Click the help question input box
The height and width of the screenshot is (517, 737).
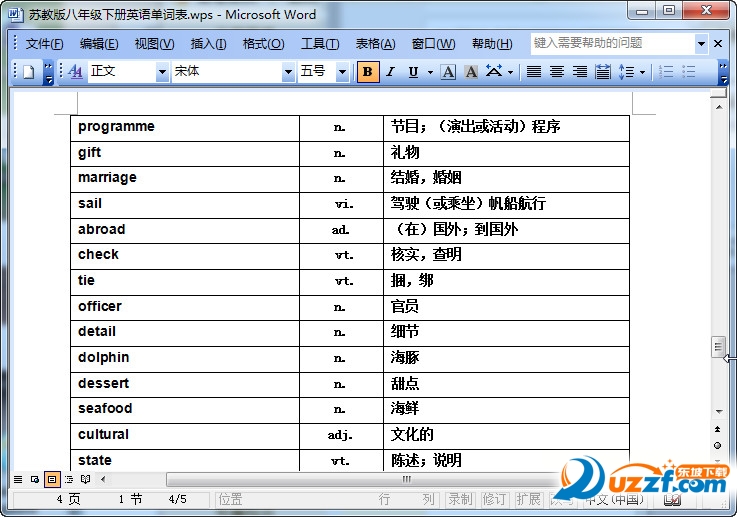pos(613,43)
